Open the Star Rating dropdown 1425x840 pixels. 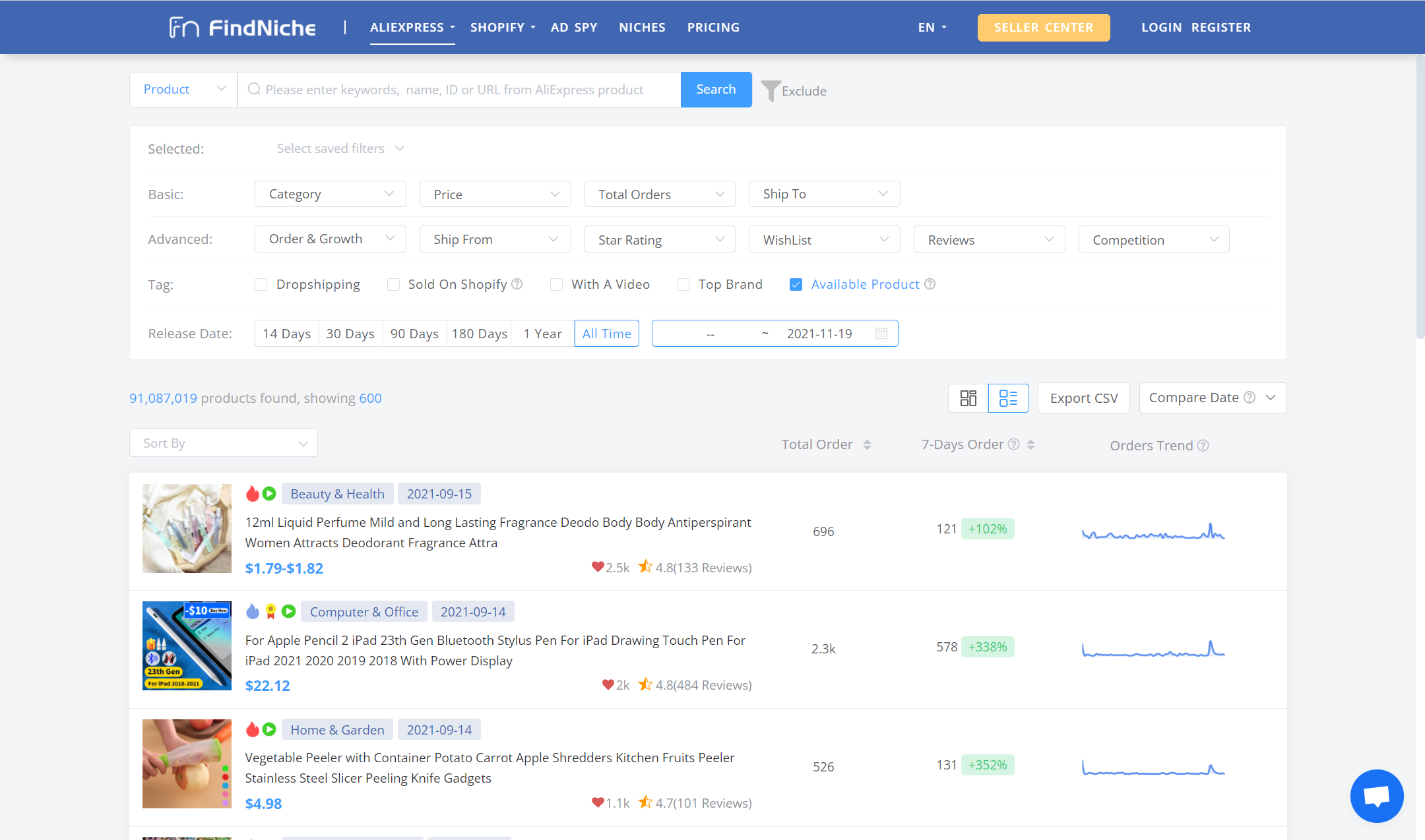(660, 239)
